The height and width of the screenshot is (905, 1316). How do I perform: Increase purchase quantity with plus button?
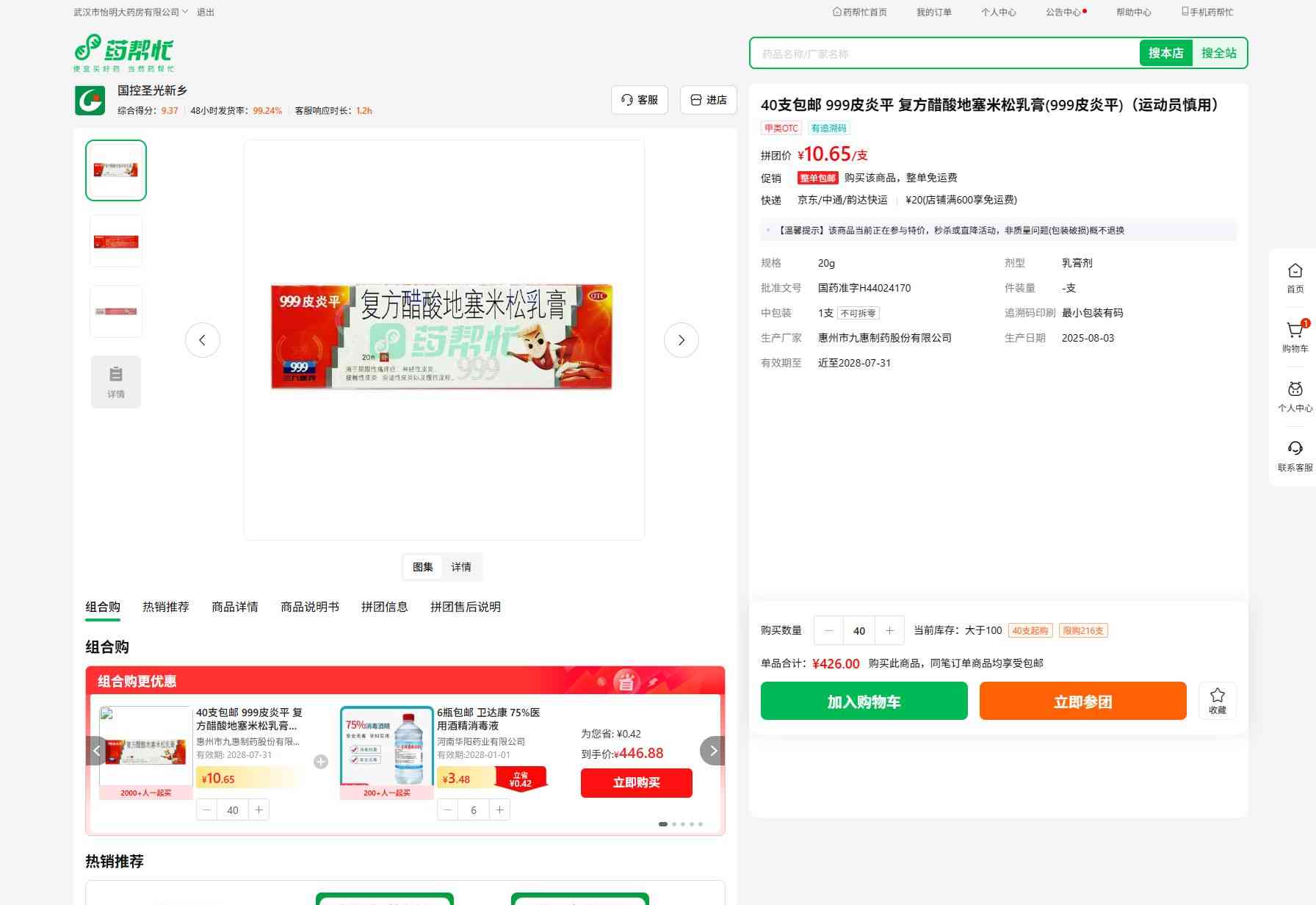click(889, 630)
